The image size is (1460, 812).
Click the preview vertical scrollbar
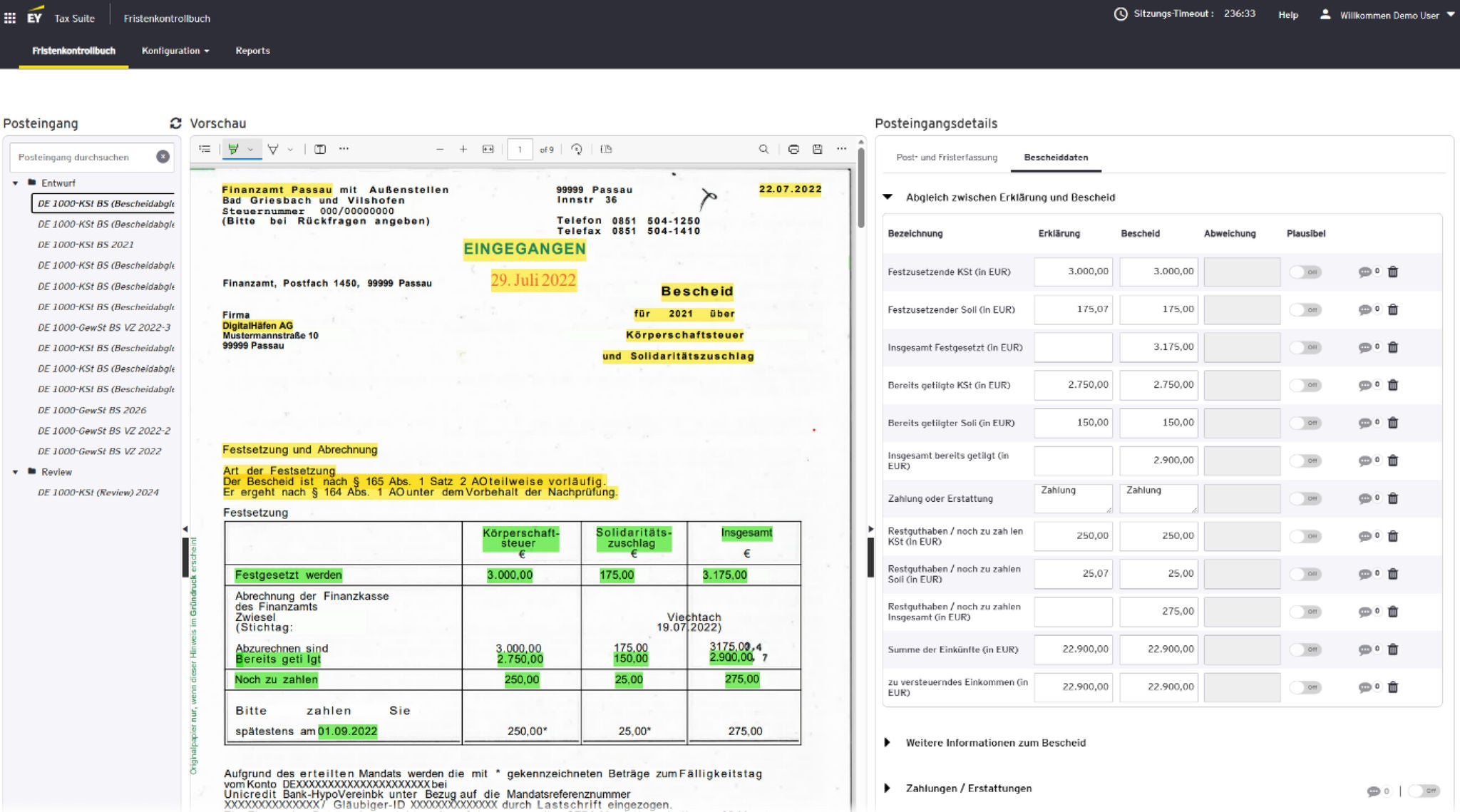pos(860,189)
